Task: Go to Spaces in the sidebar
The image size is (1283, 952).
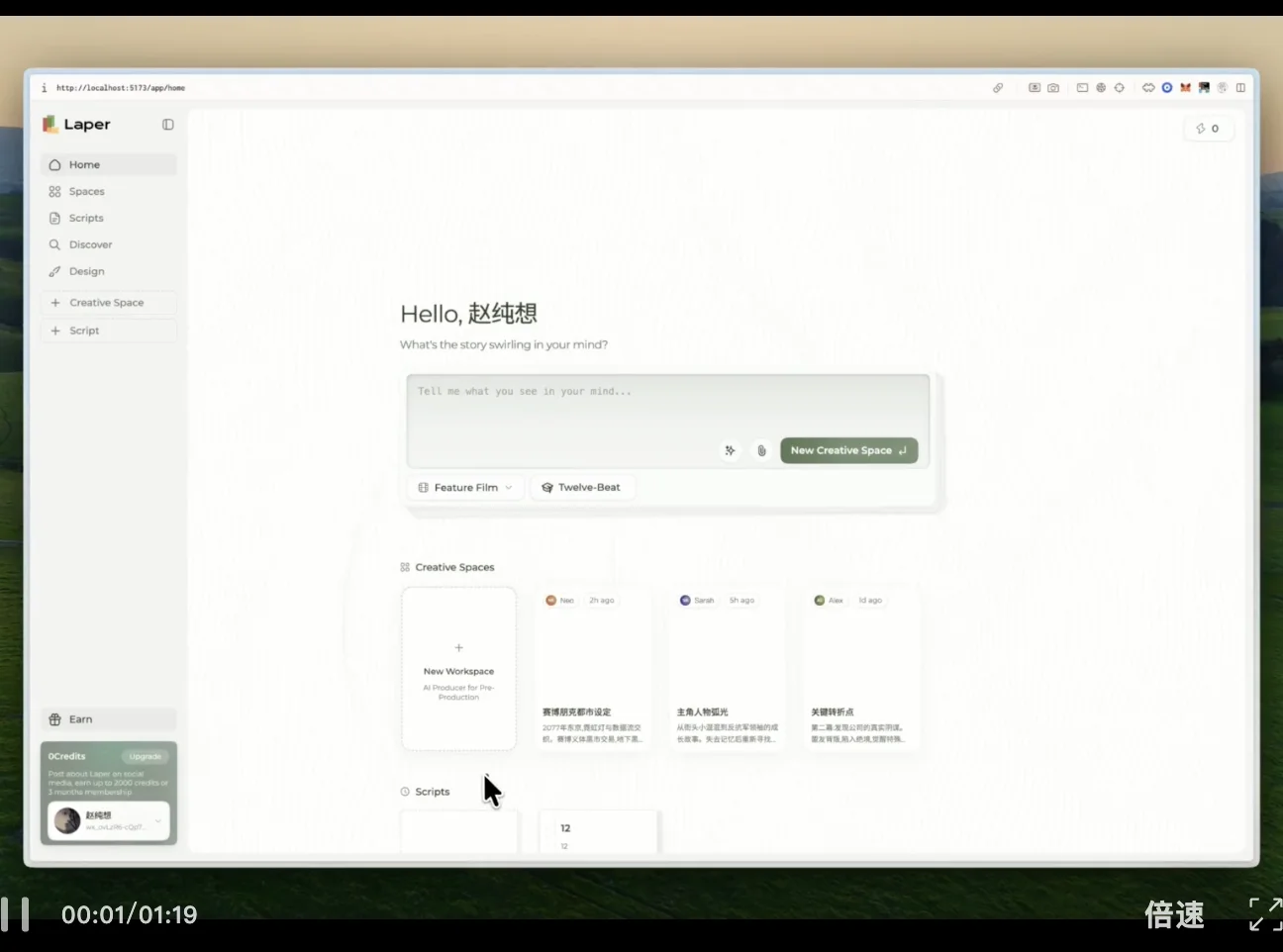Action: point(86,192)
